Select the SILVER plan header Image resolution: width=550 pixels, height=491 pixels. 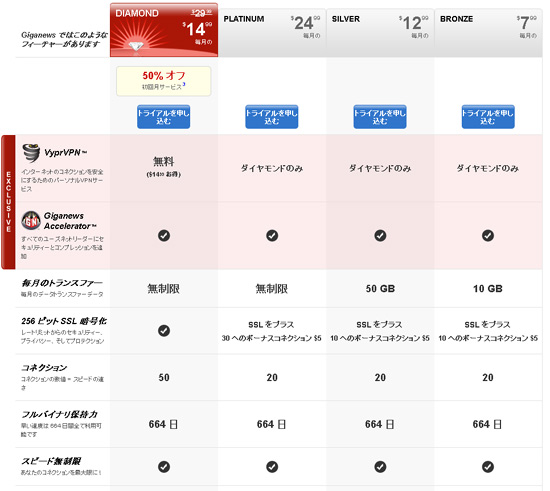point(380,33)
